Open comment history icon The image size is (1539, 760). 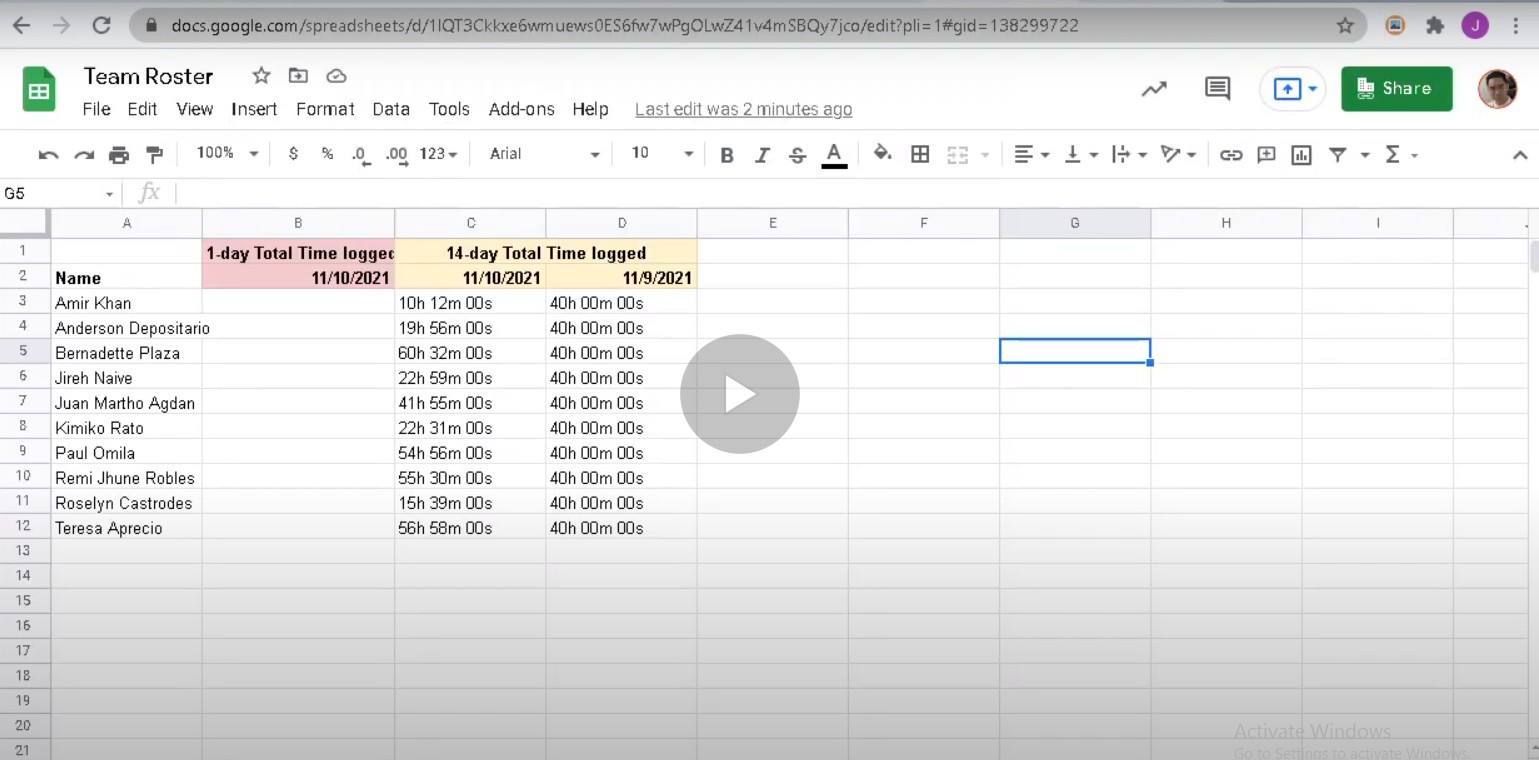point(1217,89)
